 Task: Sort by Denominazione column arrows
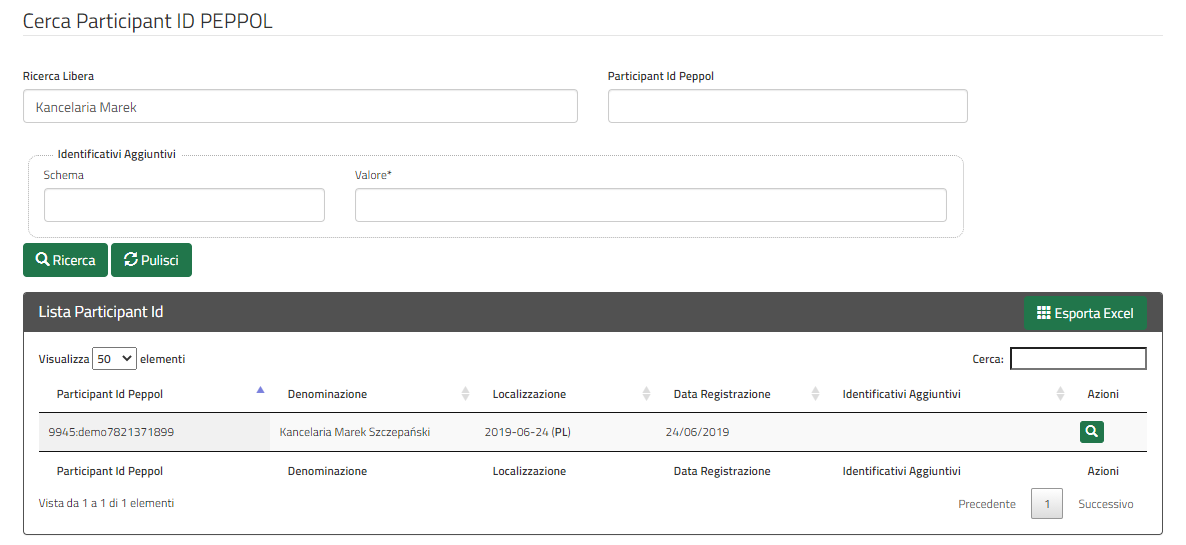(x=466, y=393)
